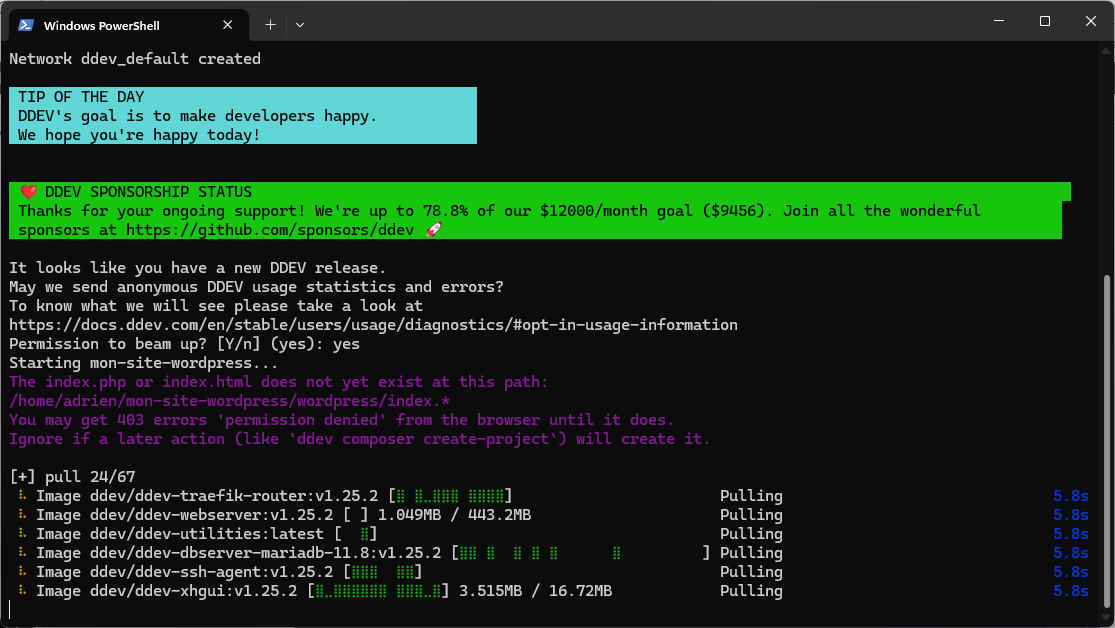Click '1.049MB / 443.2MB' webserver size
Viewport: 1115px width, 628px height.
(x=454, y=515)
